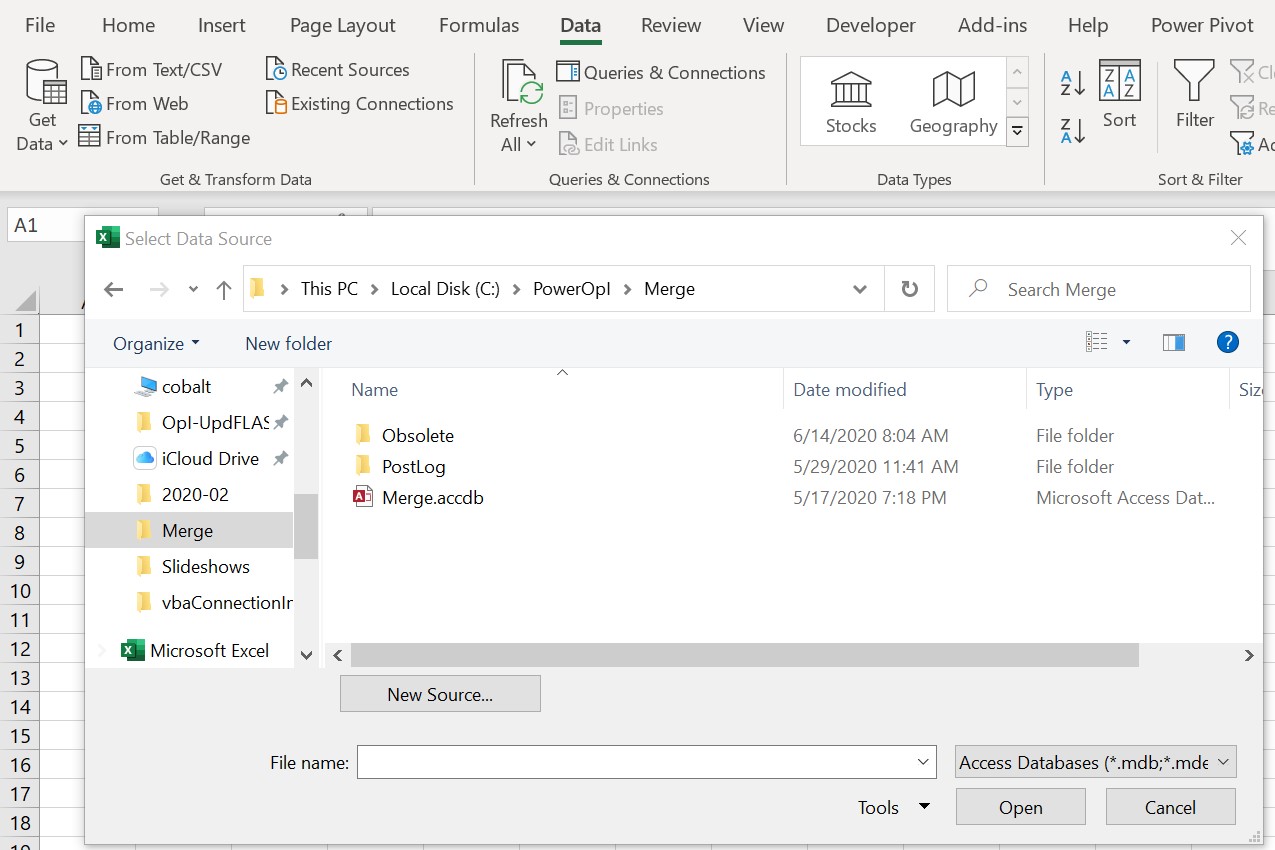Switch to the Developer tab
This screenshot has height=850, width=1275.
[x=871, y=25]
